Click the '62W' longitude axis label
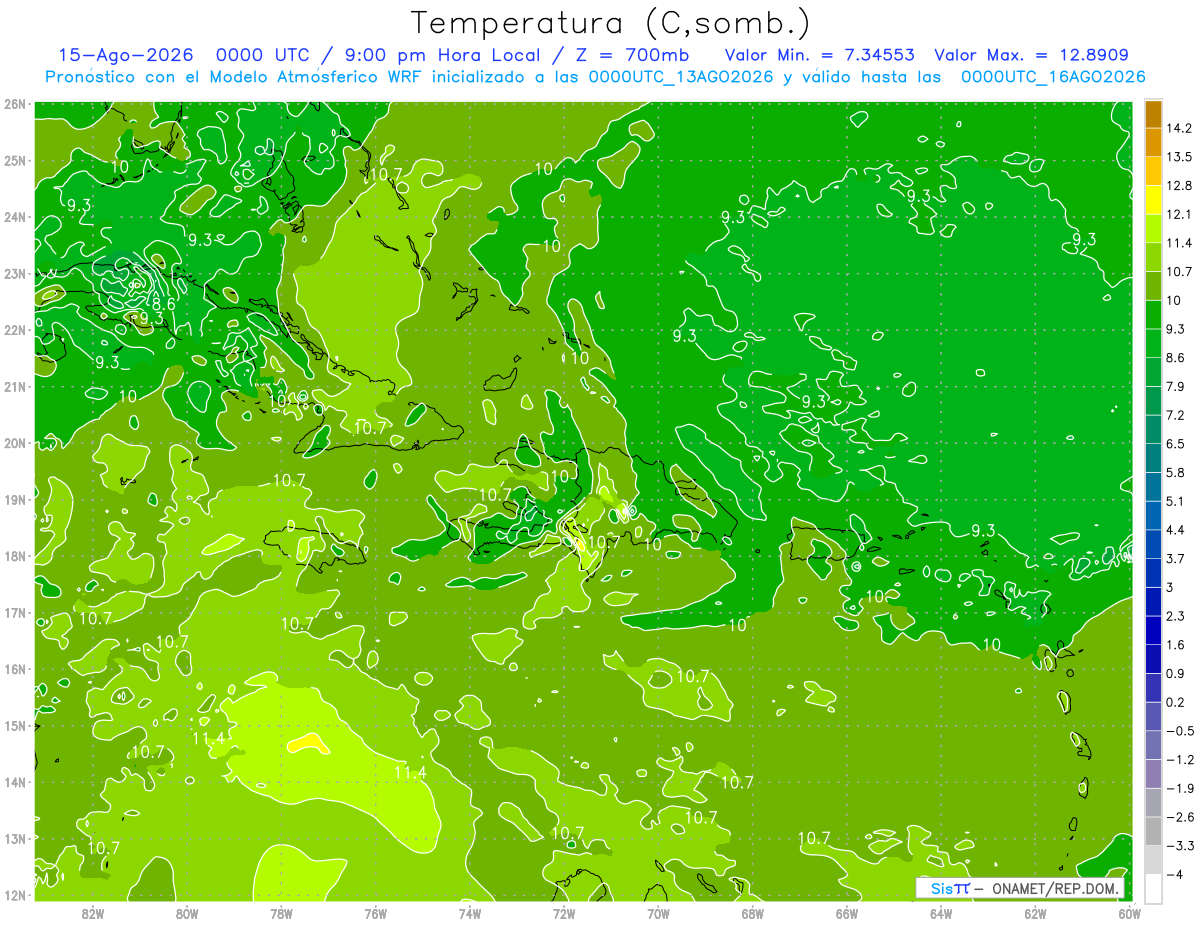 pos(1035,914)
